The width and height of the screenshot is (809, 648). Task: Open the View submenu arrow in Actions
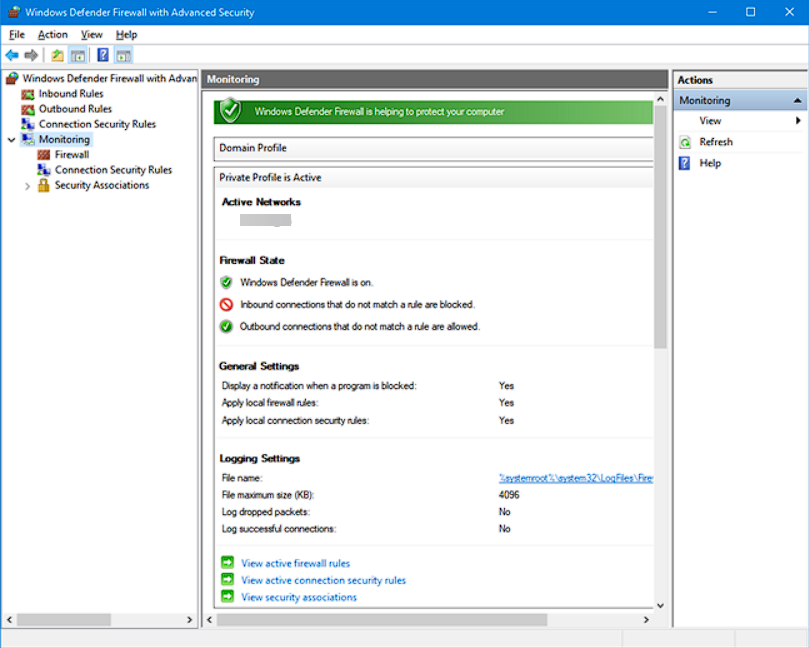tap(798, 121)
